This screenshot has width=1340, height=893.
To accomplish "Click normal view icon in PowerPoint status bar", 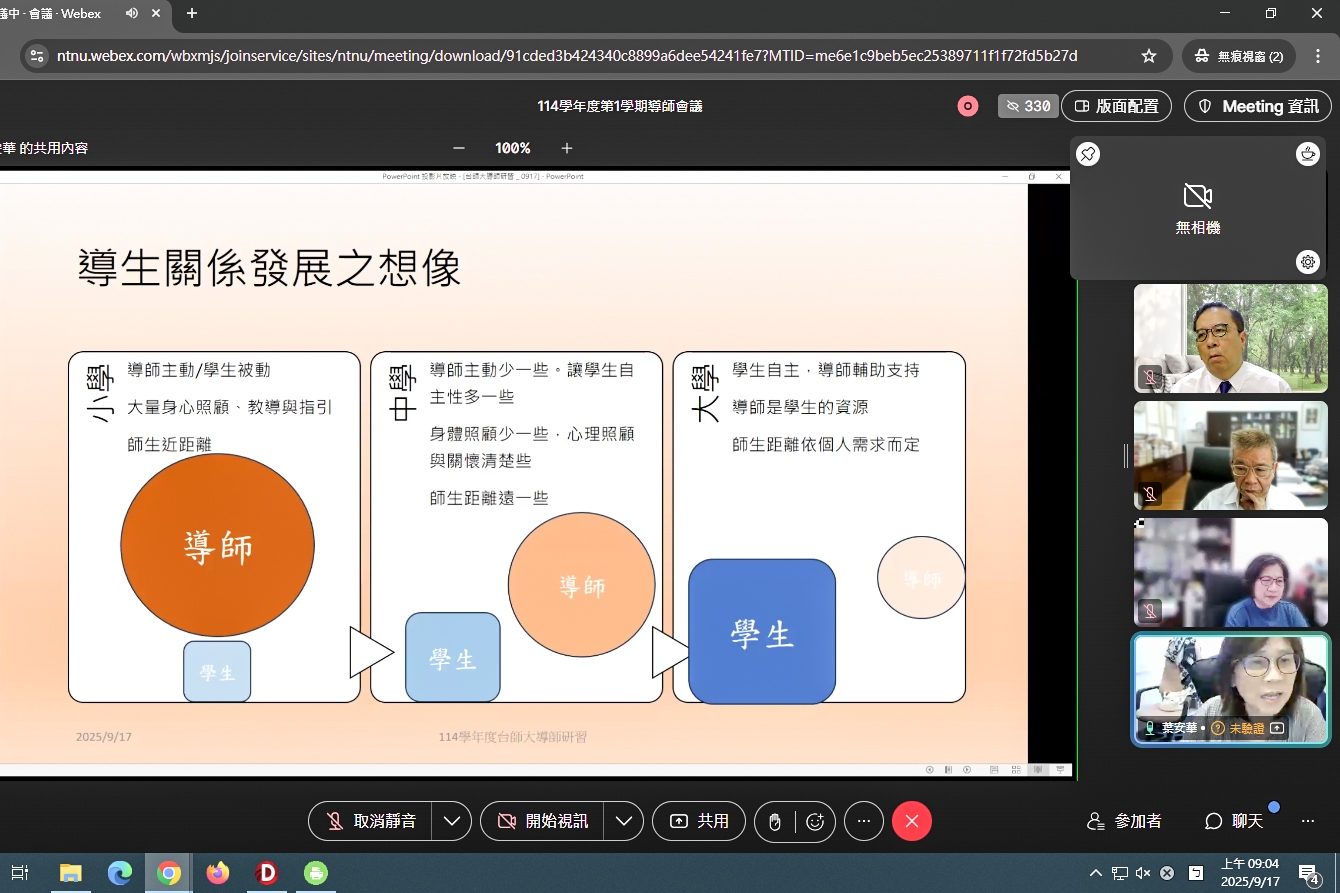I will (994, 770).
